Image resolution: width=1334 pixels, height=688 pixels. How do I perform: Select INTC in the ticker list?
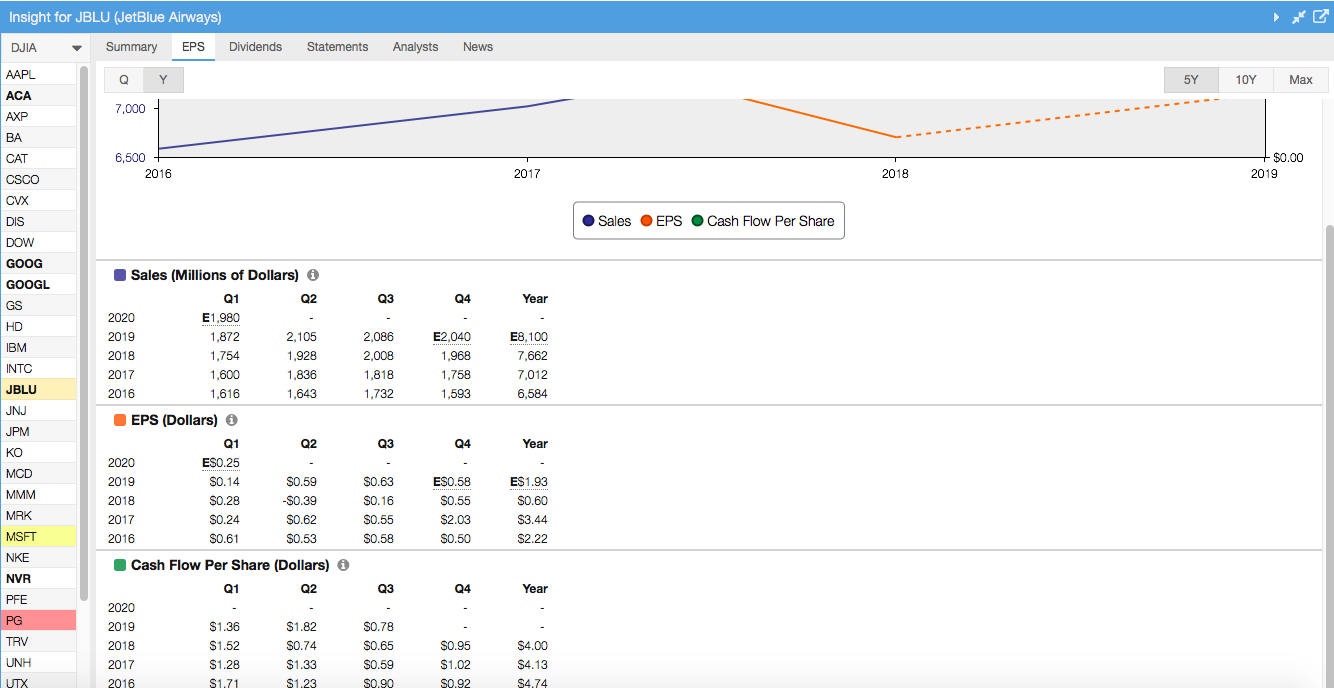pyautogui.click(x=38, y=369)
